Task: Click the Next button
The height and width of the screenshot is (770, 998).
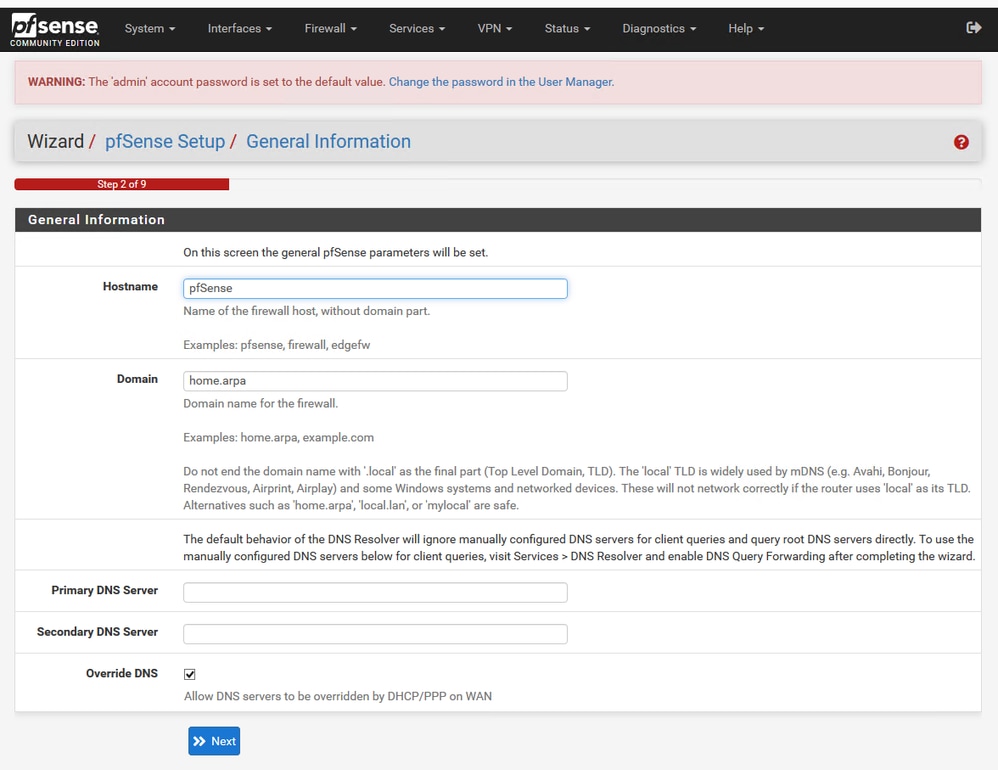Action: click(x=214, y=741)
